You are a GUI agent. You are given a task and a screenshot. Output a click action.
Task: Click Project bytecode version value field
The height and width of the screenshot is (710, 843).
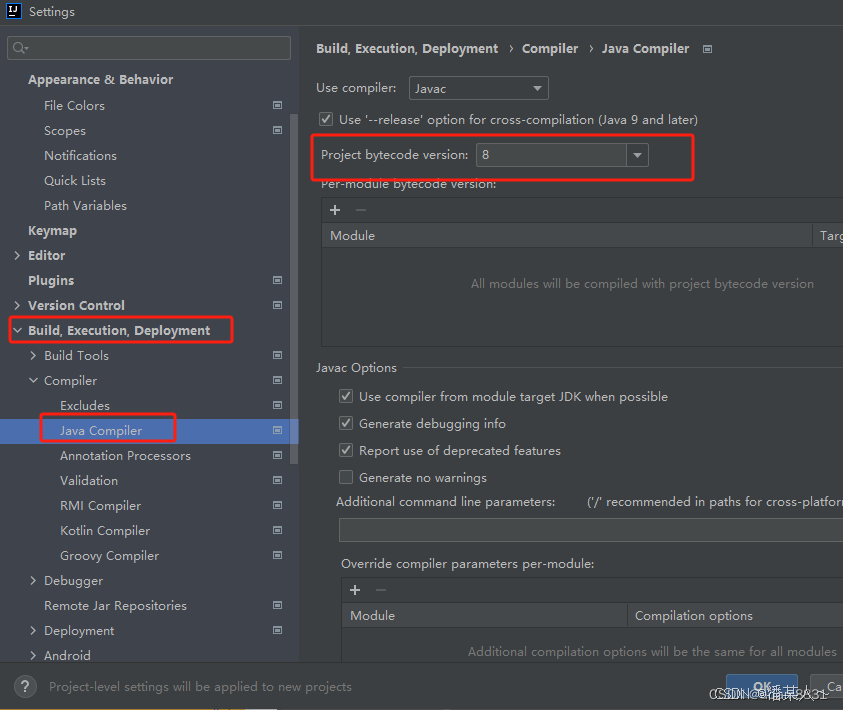551,155
